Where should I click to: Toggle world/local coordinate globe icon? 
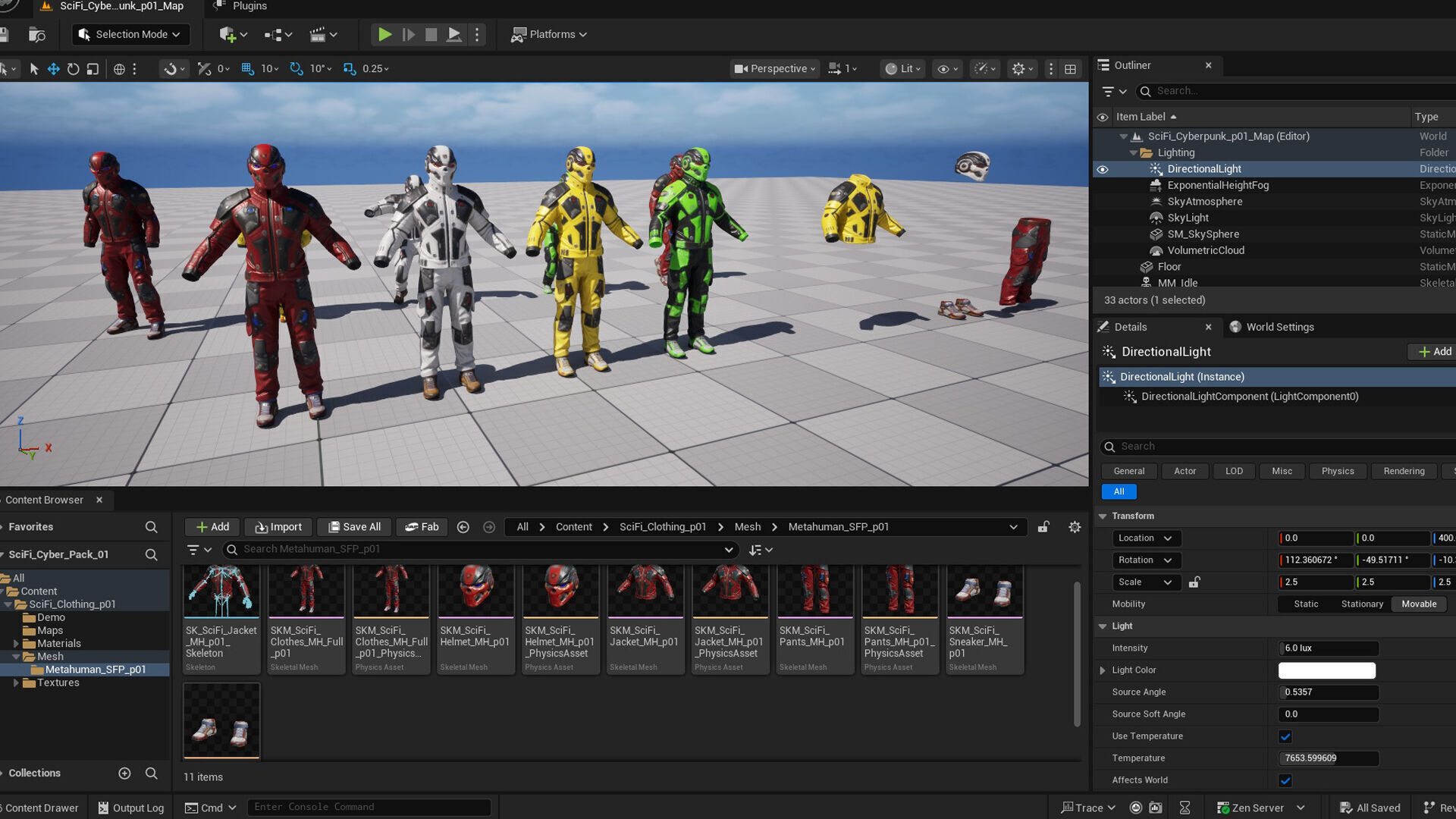pyautogui.click(x=119, y=68)
